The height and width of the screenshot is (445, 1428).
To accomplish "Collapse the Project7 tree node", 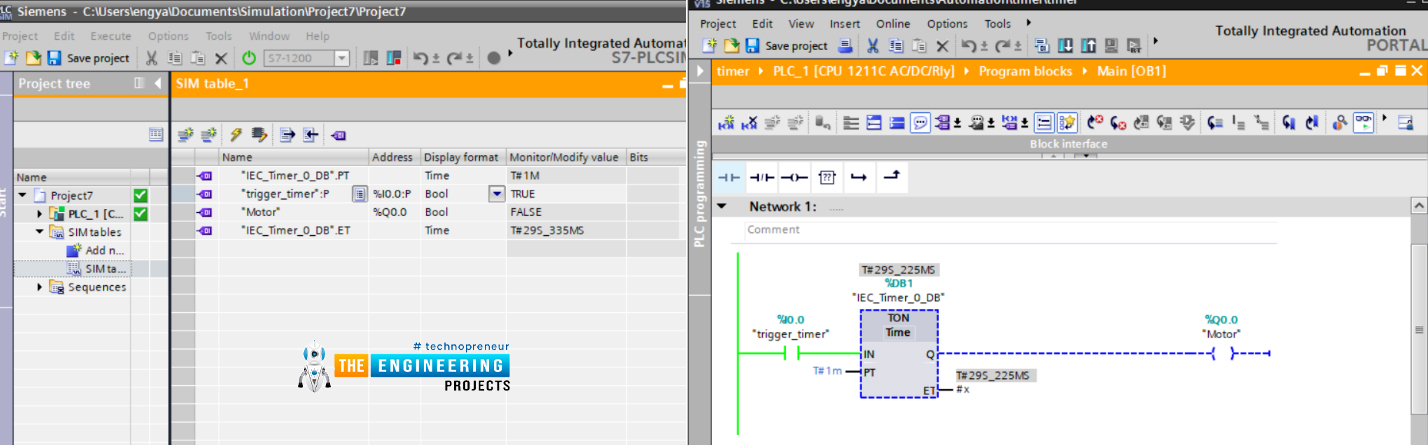I will (x=22, y=195).
